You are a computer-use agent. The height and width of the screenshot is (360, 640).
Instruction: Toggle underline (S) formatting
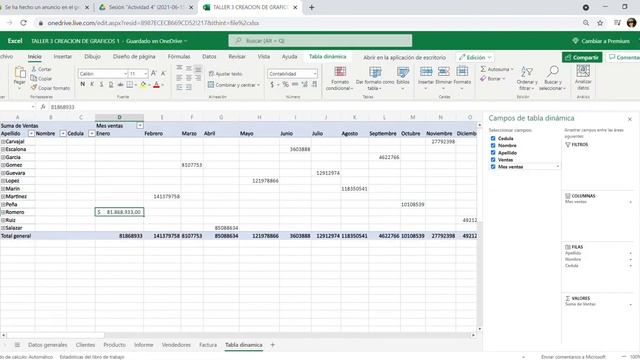tap(101, 84)
